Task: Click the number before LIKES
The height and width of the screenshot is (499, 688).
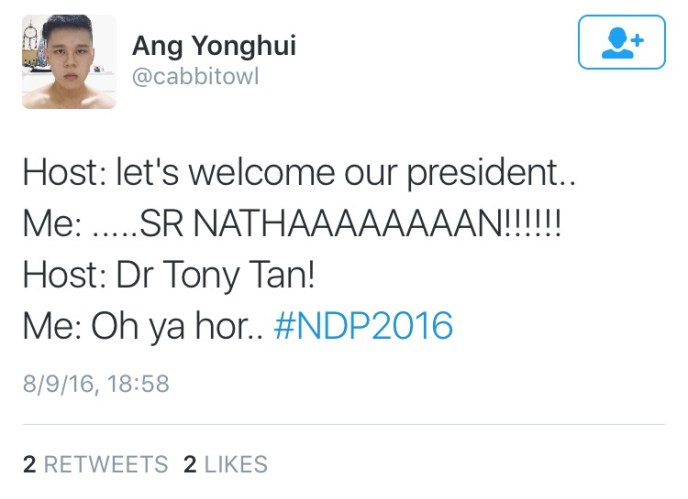Action: pos(190,464)
